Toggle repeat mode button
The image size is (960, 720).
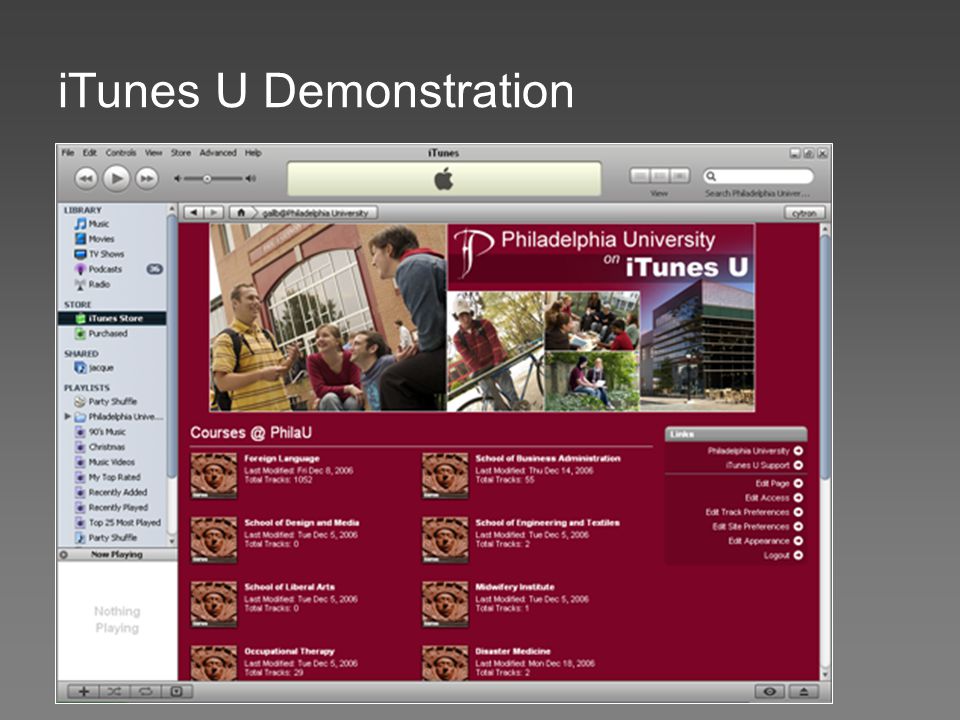click(146, 692)
